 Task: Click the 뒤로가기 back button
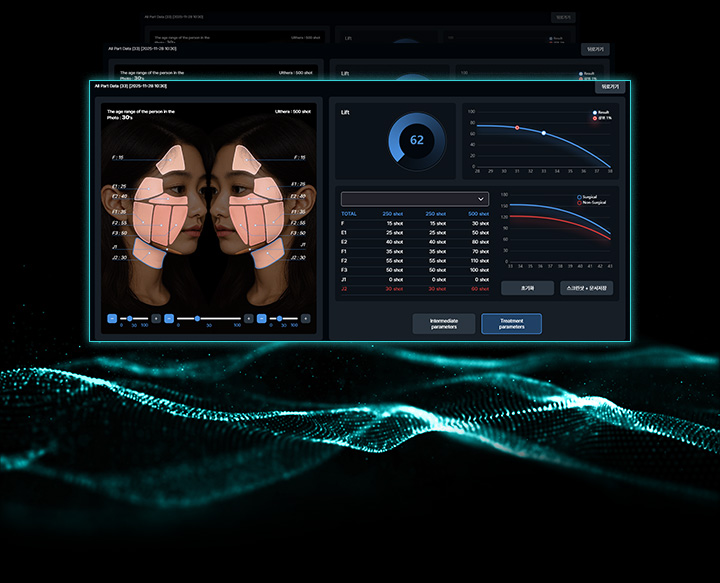click(607, 87)
